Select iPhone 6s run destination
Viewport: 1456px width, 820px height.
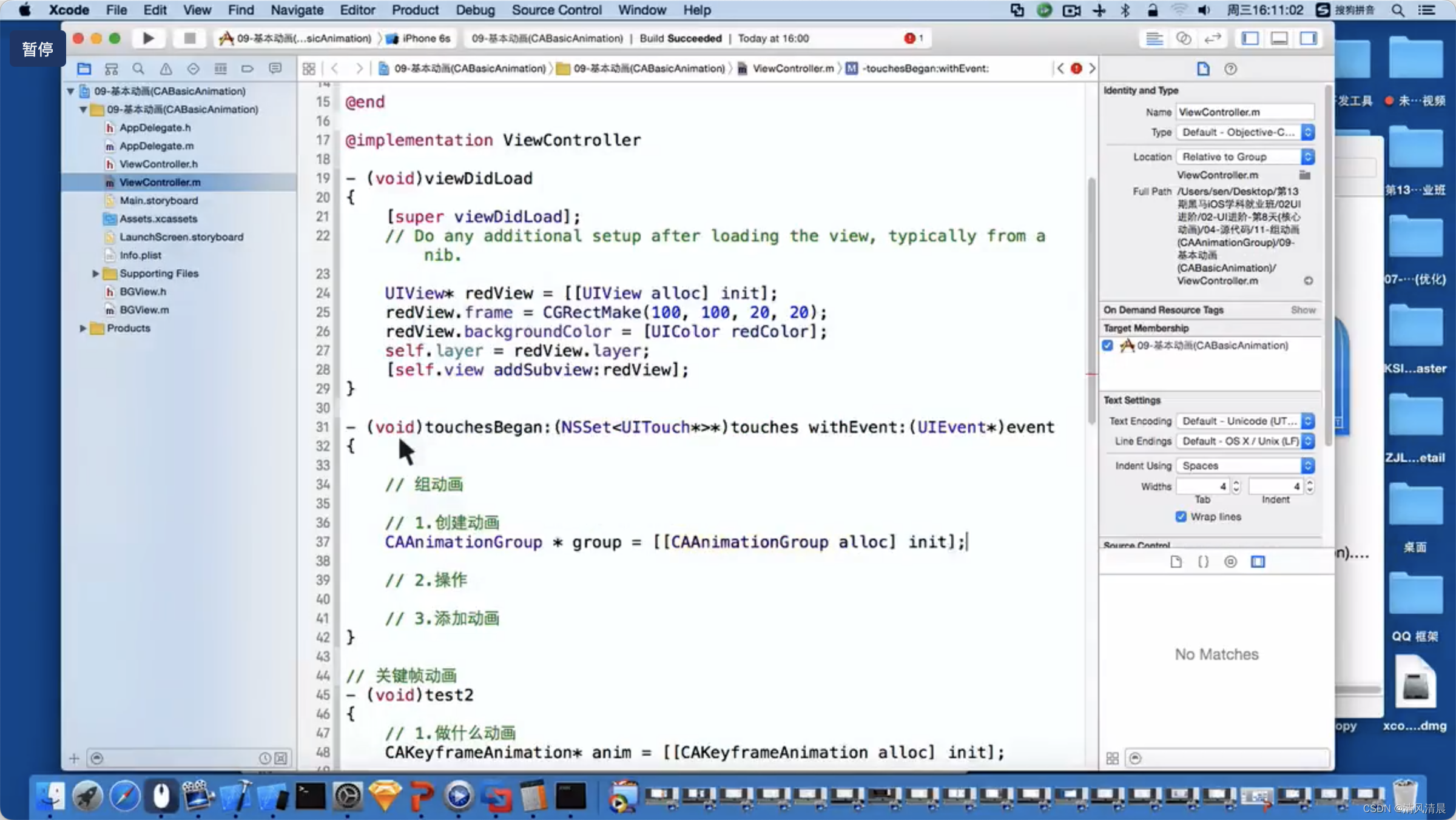pos(419,38)
